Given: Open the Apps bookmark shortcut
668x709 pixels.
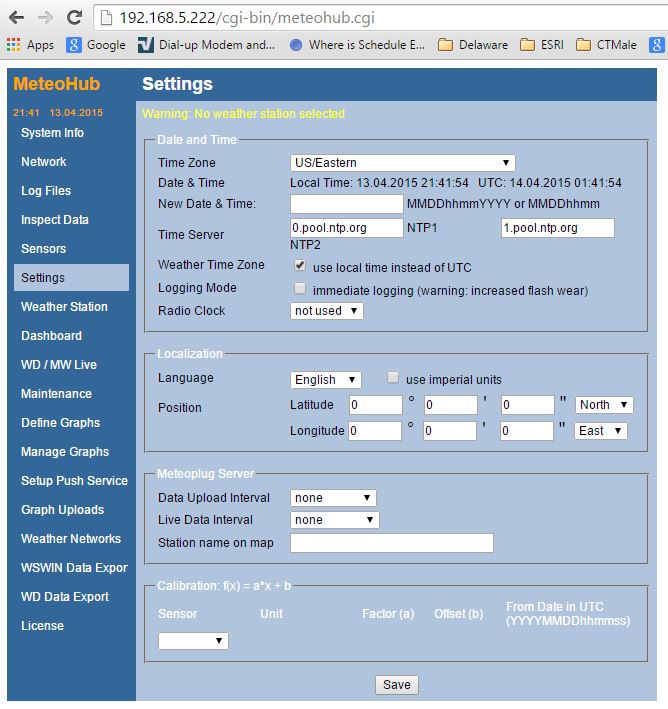Looking at the screenshot, I should pyautogui.click(x=30, y=45).
